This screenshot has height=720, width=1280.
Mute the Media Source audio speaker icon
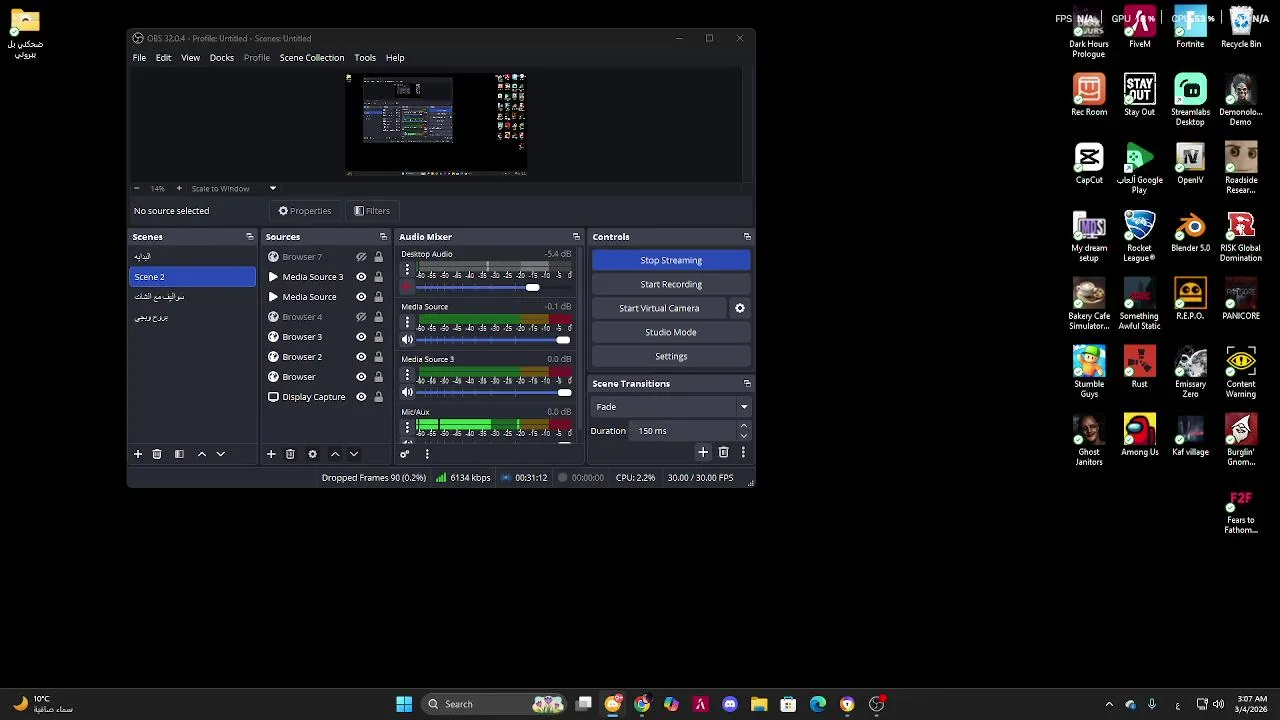point(407,340)
